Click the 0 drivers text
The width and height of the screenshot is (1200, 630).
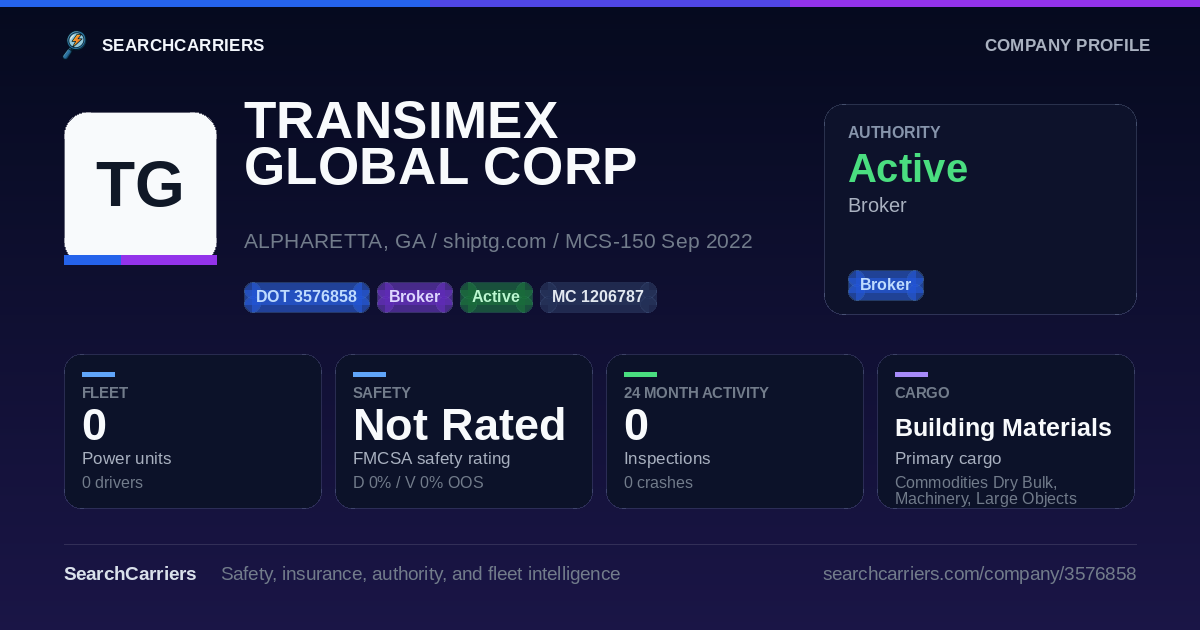point(112,483)
